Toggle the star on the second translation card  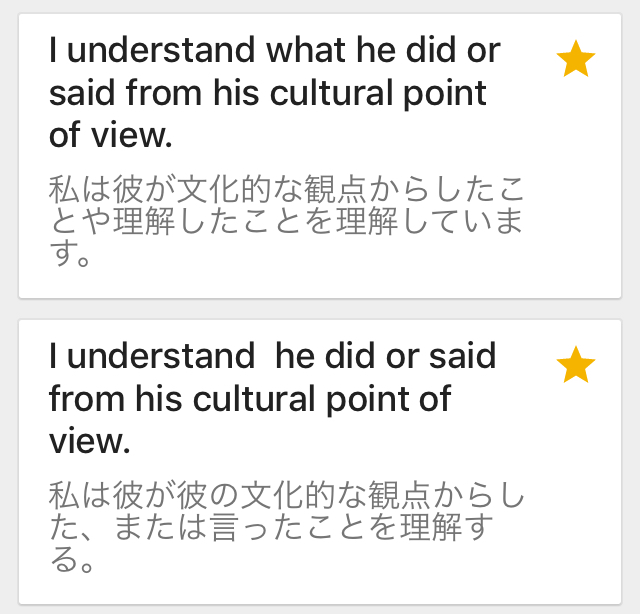(x=575, y=366)
